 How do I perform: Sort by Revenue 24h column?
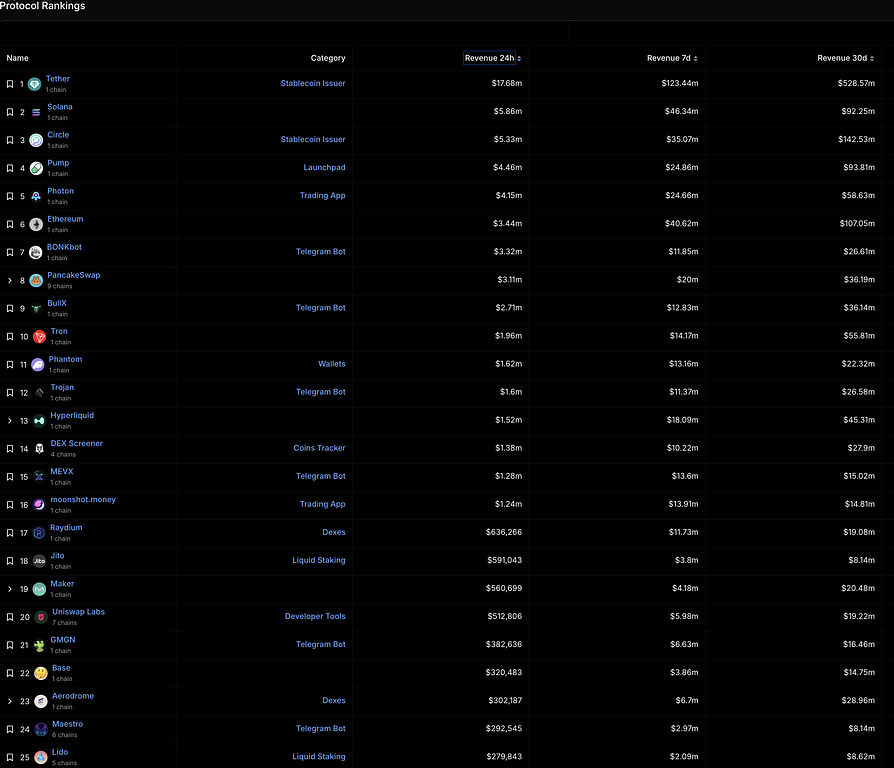point(492,58)
